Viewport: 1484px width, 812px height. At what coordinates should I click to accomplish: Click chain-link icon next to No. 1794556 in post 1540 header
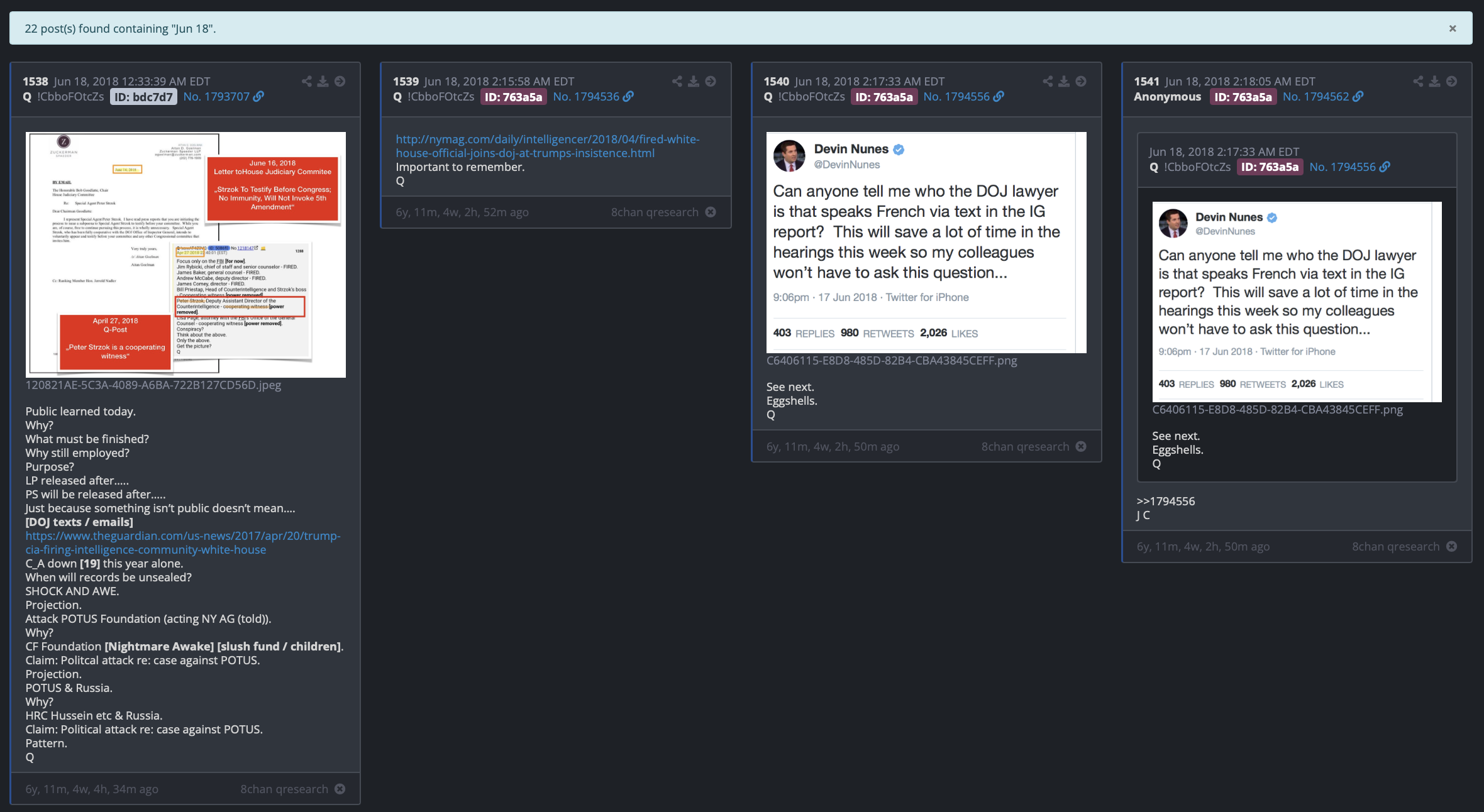[x=999, y=96]
